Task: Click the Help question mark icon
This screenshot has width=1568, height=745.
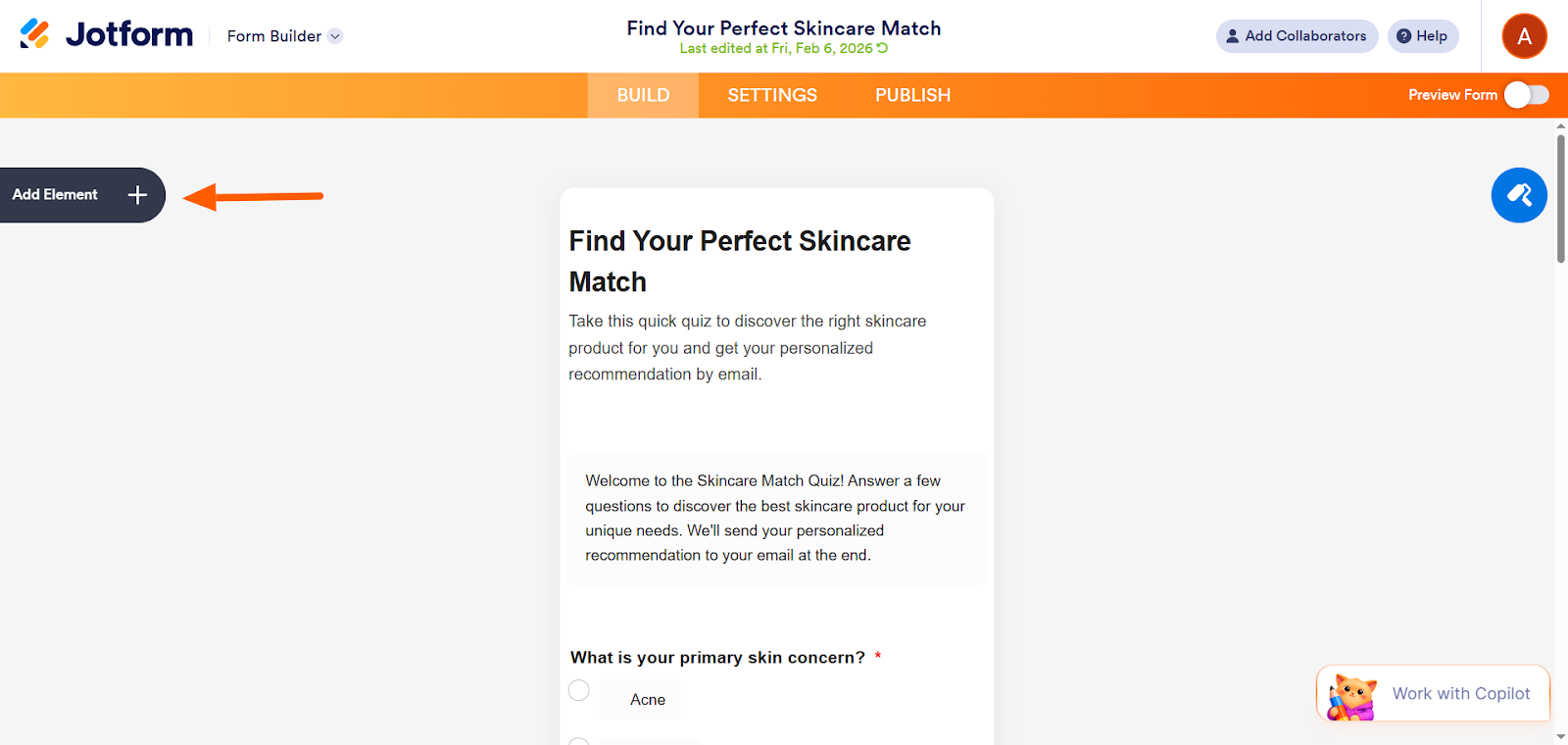Action: coord(1404,36)
